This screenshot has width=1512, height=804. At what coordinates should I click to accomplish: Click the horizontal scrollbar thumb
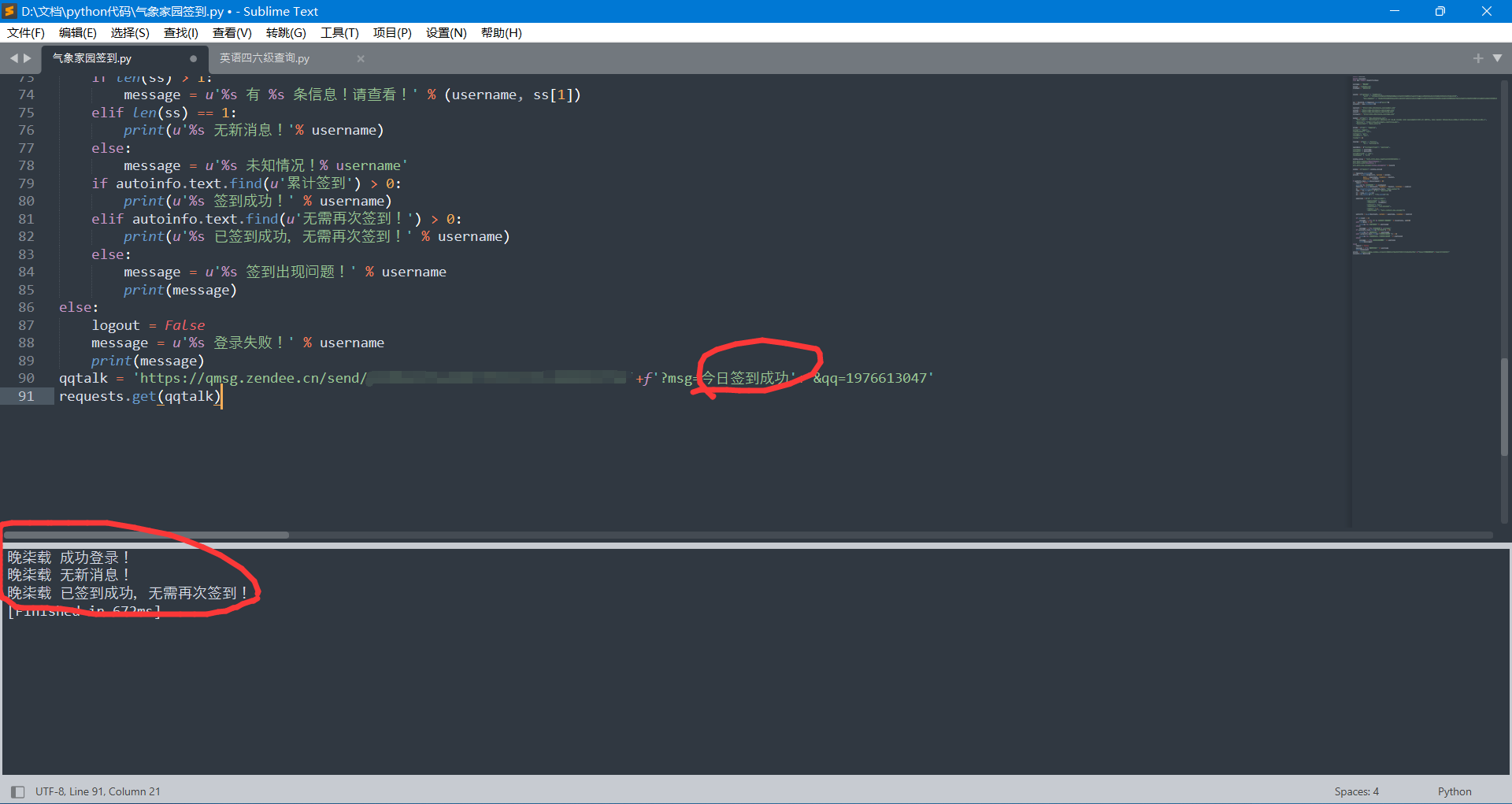pos(146,535)
